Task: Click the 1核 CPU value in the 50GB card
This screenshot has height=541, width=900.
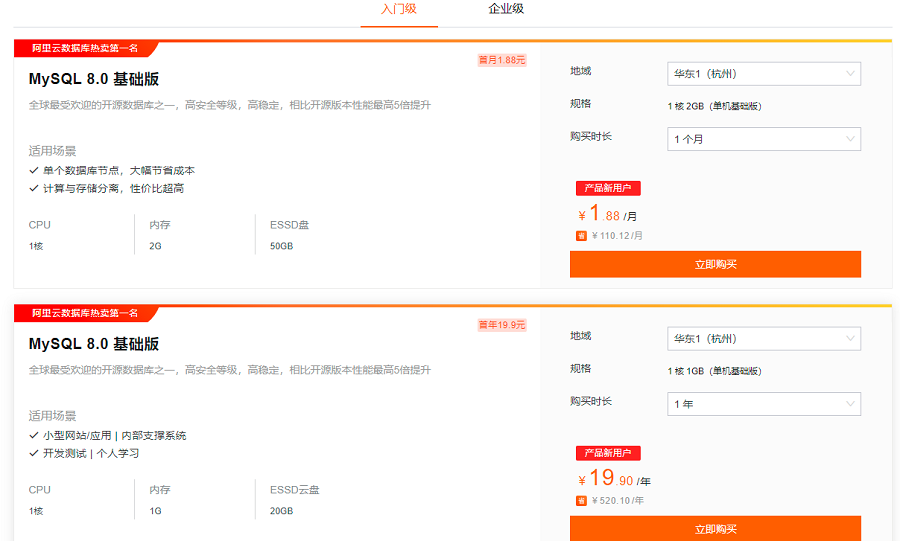Action: 36,246
